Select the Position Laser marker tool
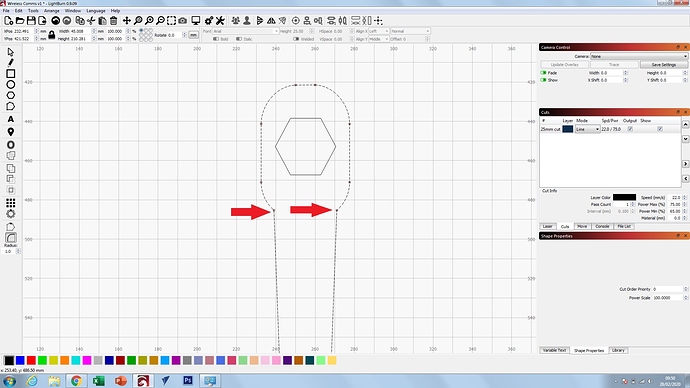Viewport: 690px width, 388px height. [x=11, y=132]
